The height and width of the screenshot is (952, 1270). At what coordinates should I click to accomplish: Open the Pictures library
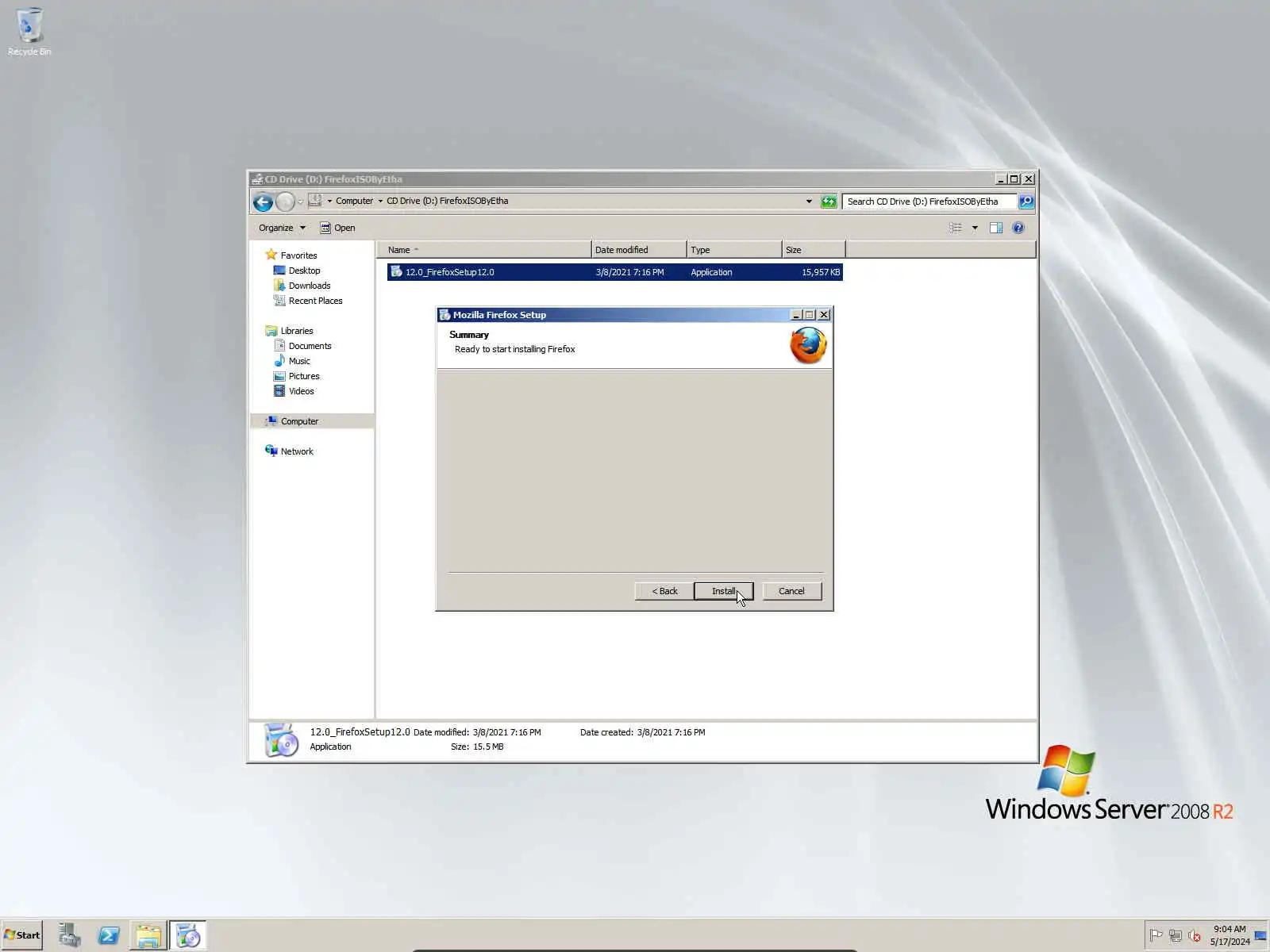tap(304, 376)
